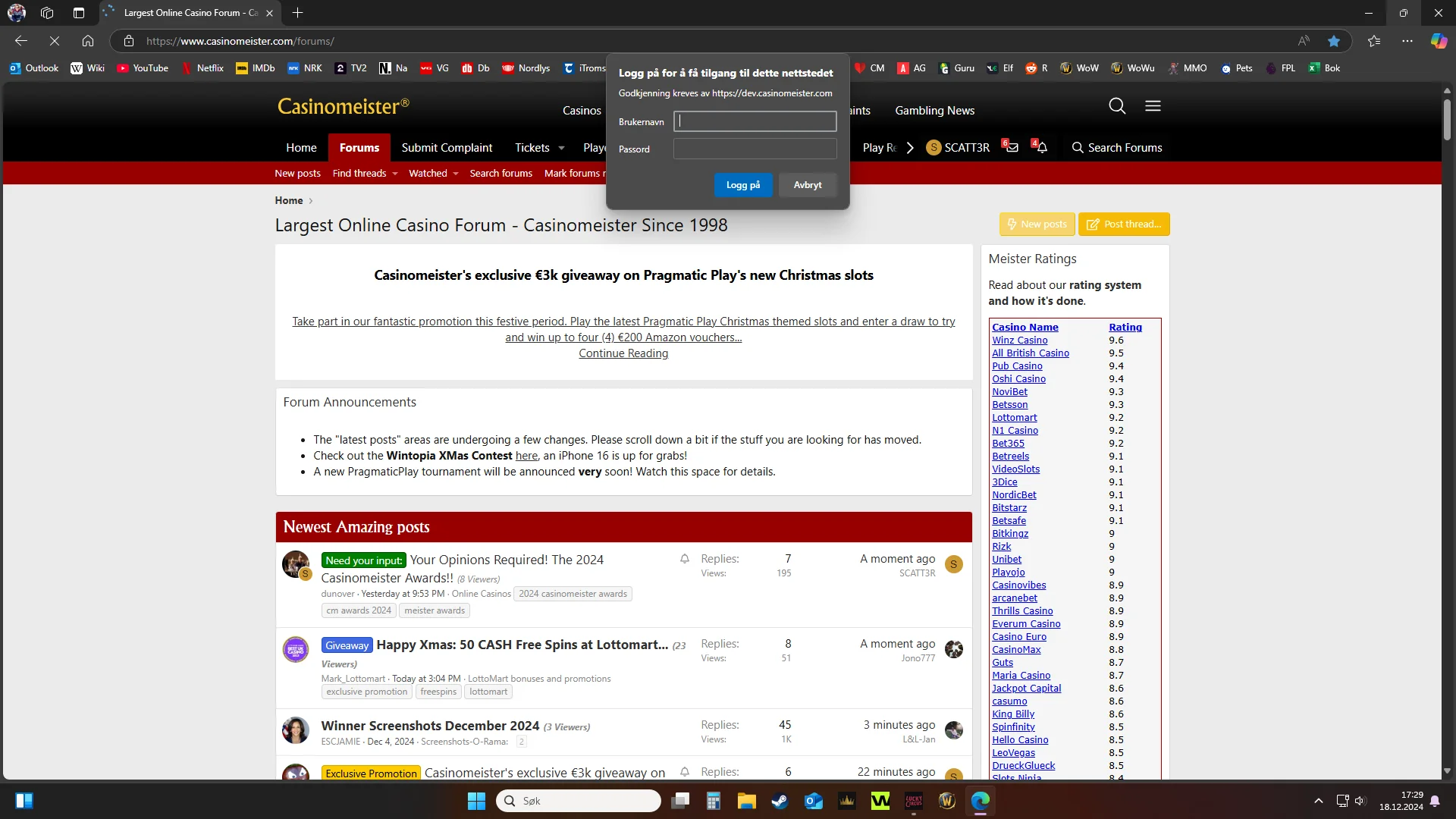Screen dimensions: 1456x819
Task: Show hidden system tray icons
Action: 1319,801
